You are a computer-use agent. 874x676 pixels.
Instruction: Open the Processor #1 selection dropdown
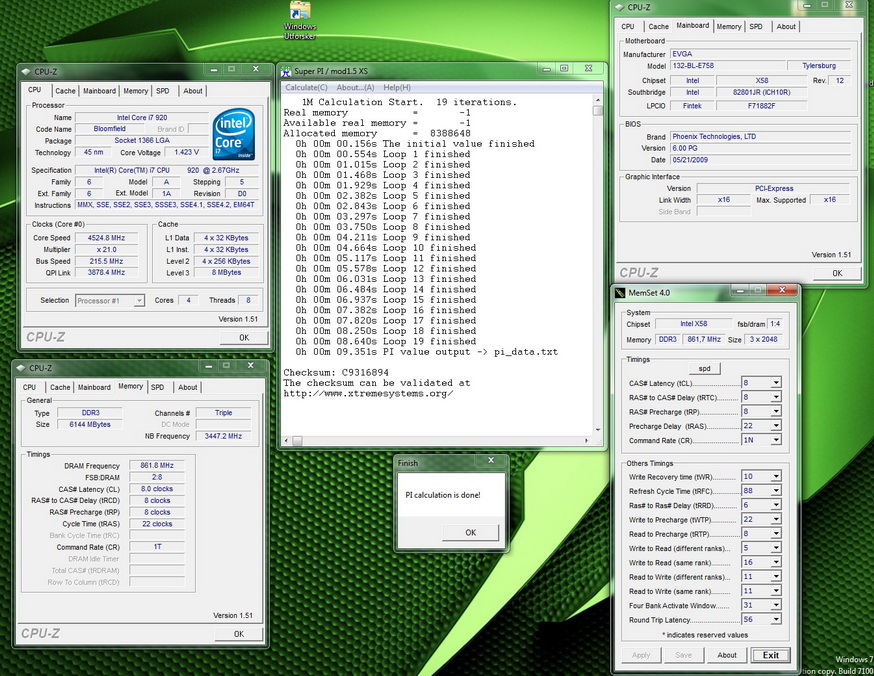coord(139,301)
